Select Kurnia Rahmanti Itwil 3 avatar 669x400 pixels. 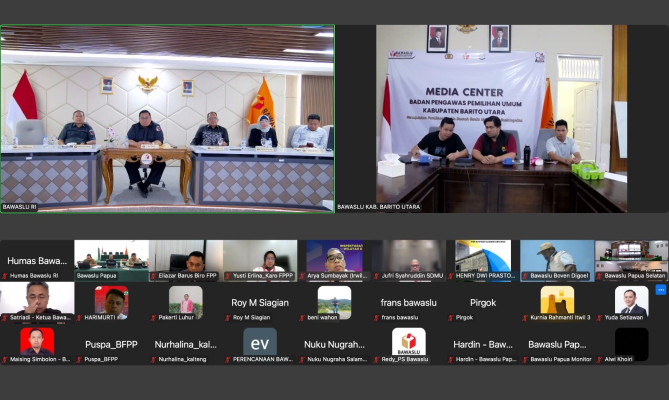pos(557,300)
